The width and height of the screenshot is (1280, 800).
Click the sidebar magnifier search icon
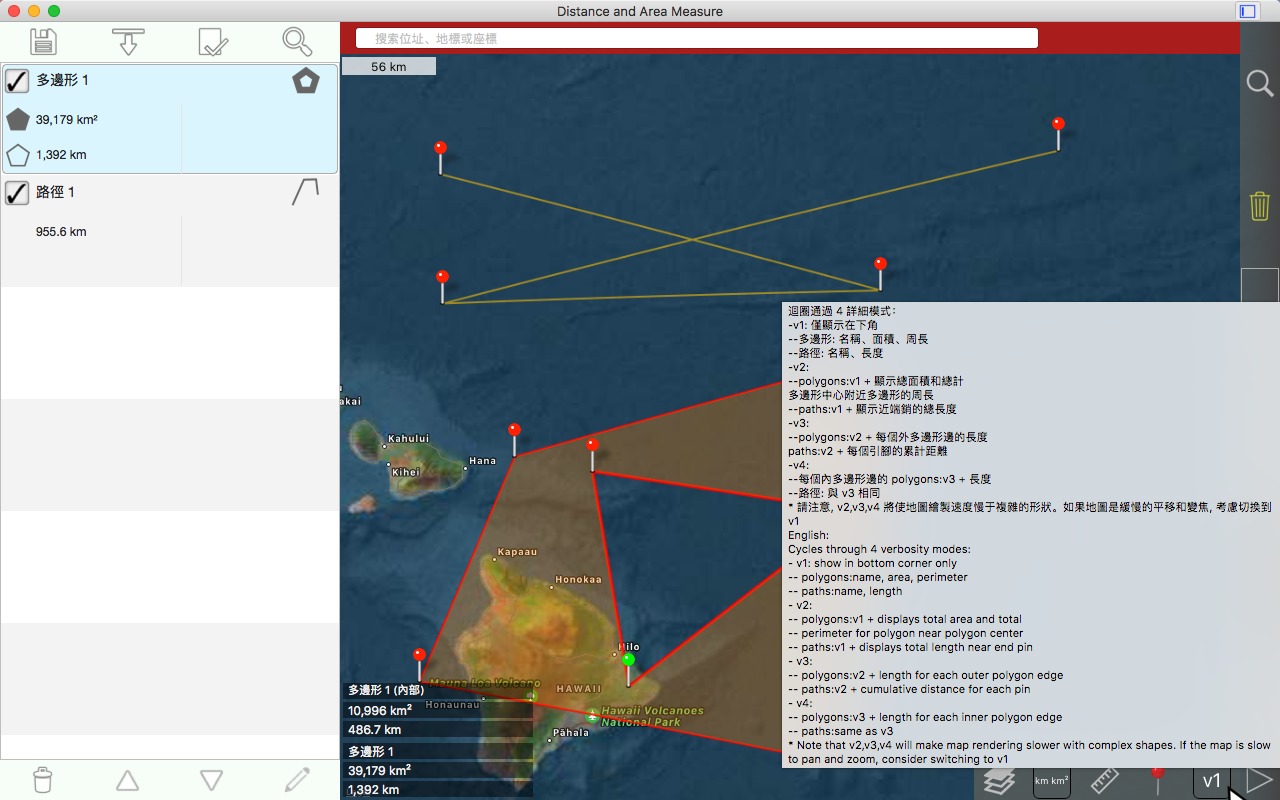(297, 41)
